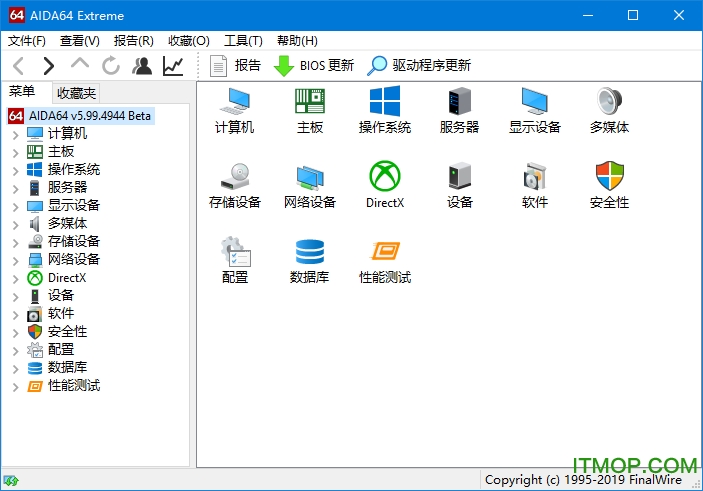Open the 文件(F) menu
Viewport: 703px width, 491px height.
coord(26,41)
